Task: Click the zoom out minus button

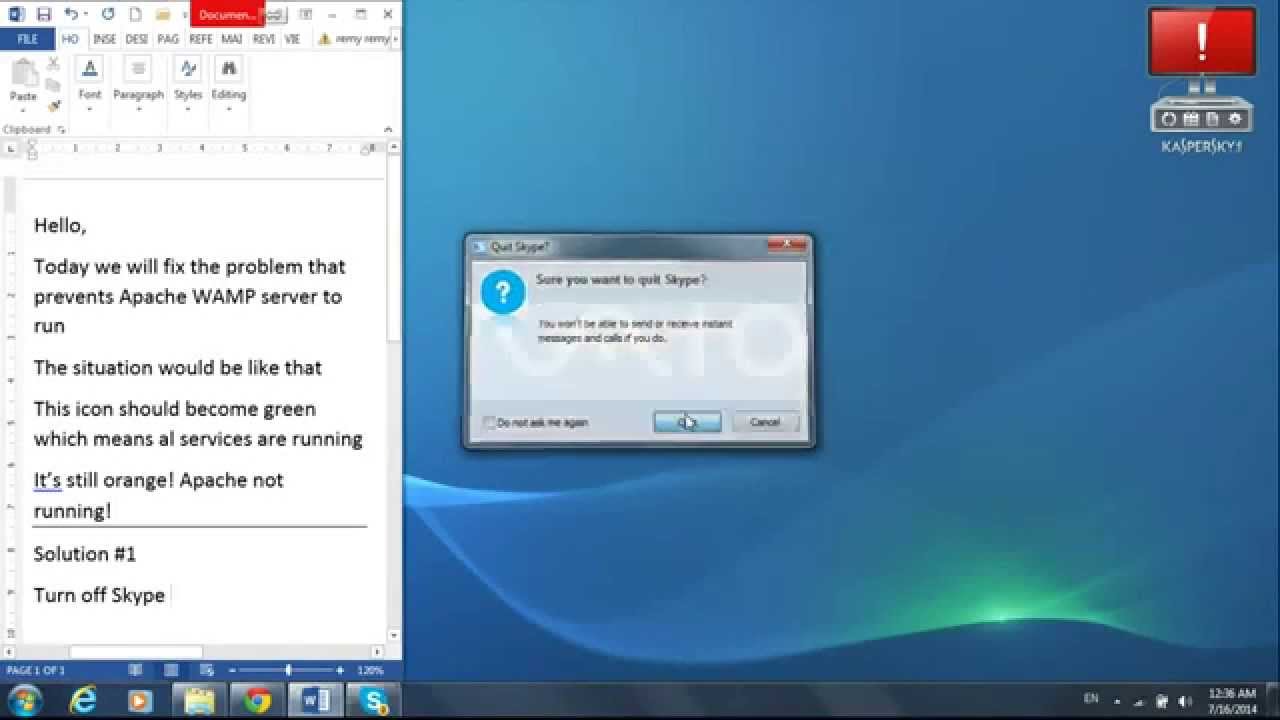Action: (232, 670)
